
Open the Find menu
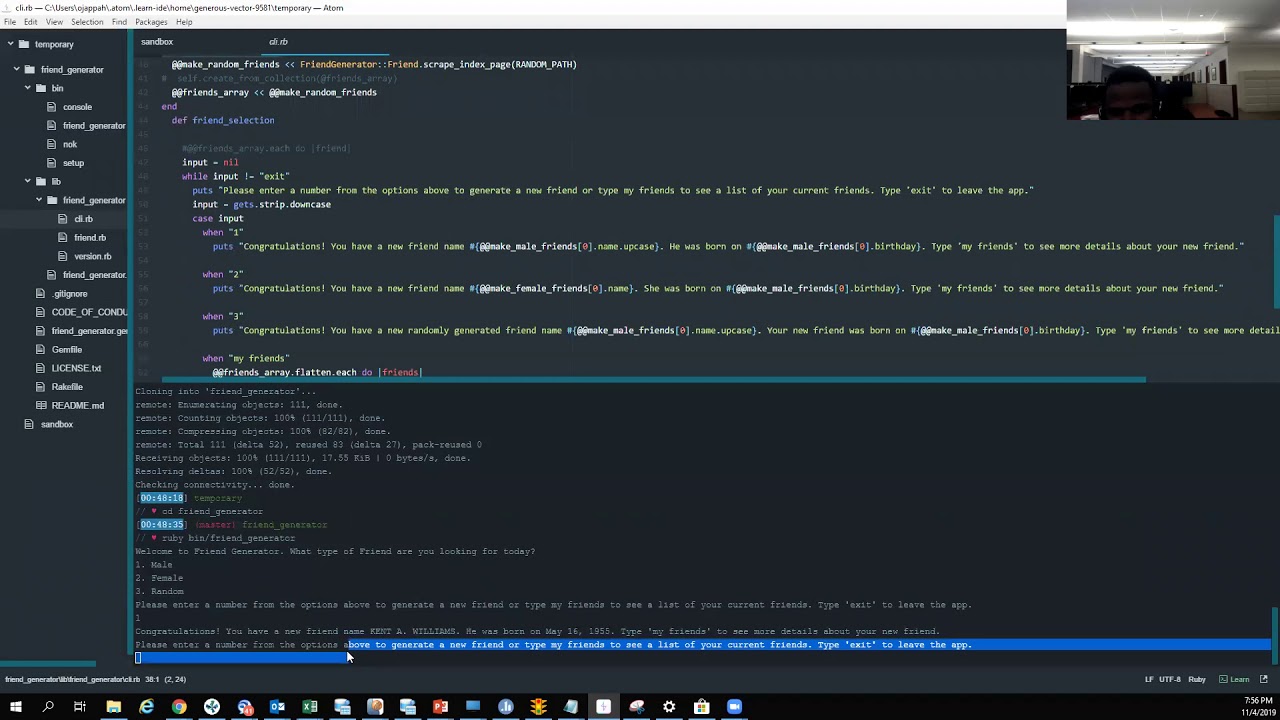point(119,22)
